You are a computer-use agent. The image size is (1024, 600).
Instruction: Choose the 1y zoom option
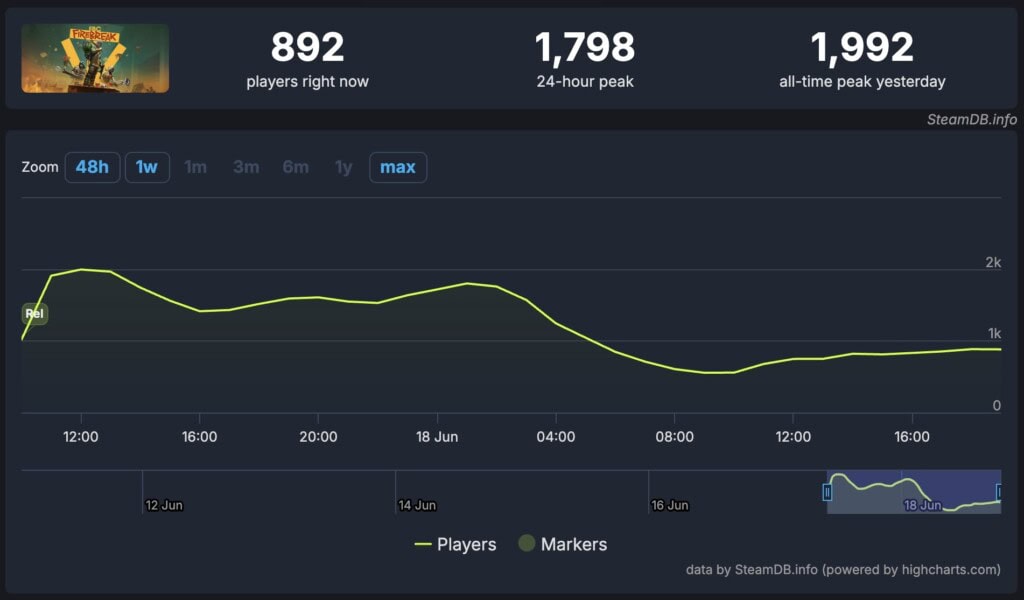pos(343,167)
